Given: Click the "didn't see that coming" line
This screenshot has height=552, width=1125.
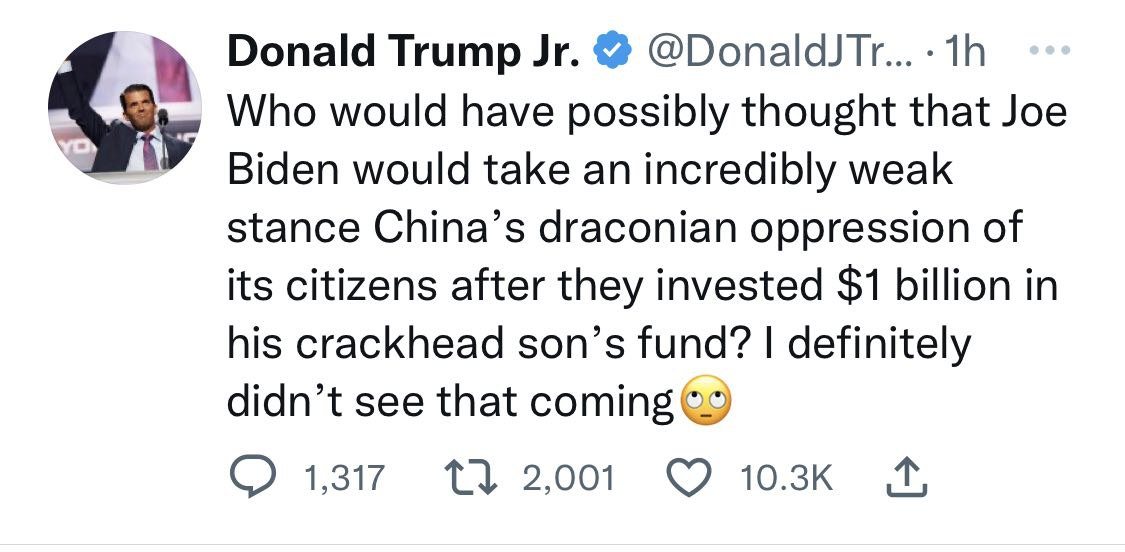Looking at the screenshot, I should click(x=450, y=402).
